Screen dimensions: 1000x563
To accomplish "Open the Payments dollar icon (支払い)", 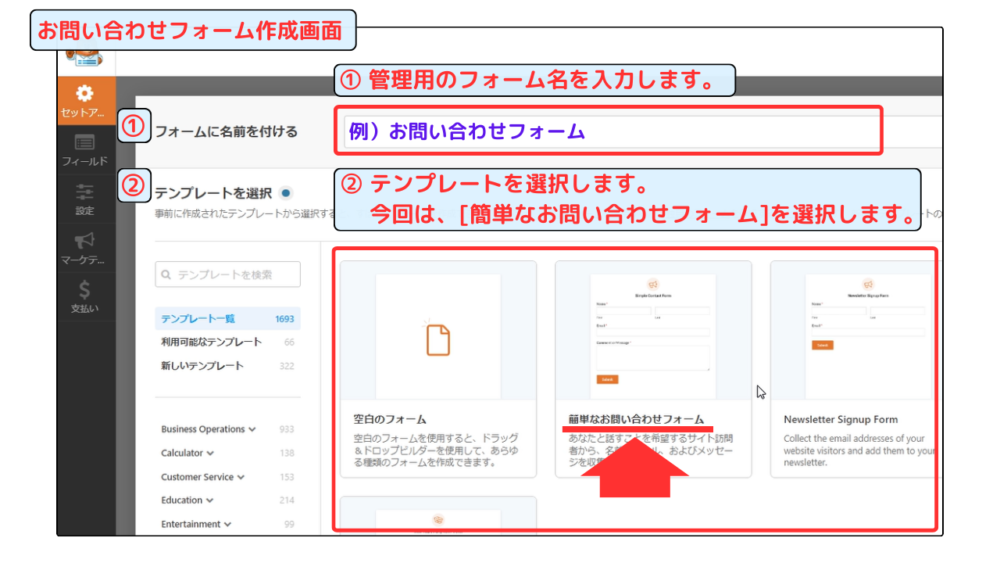I will pos(84,290).
